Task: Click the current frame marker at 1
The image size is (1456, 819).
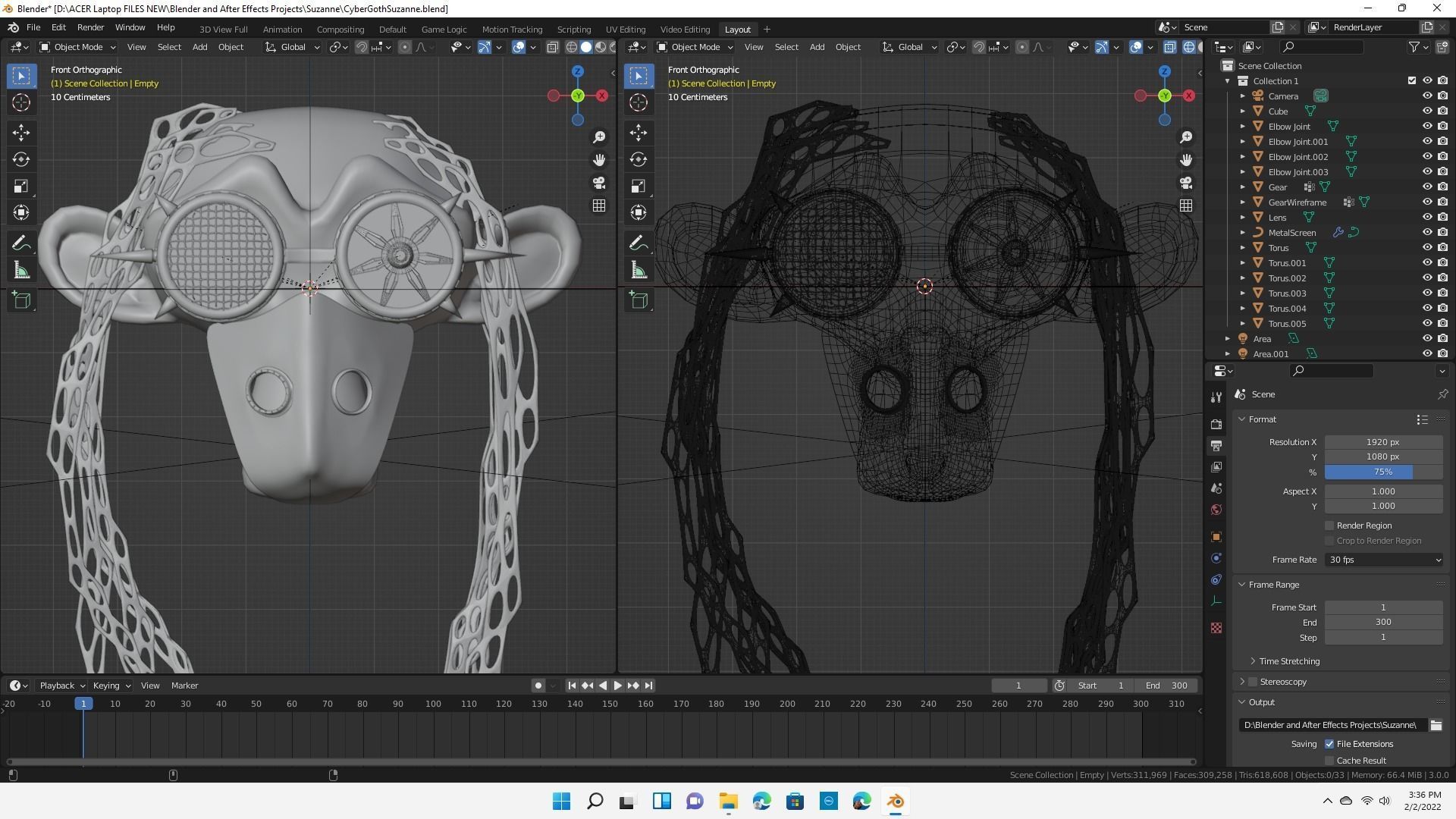Action: (83, 704)
